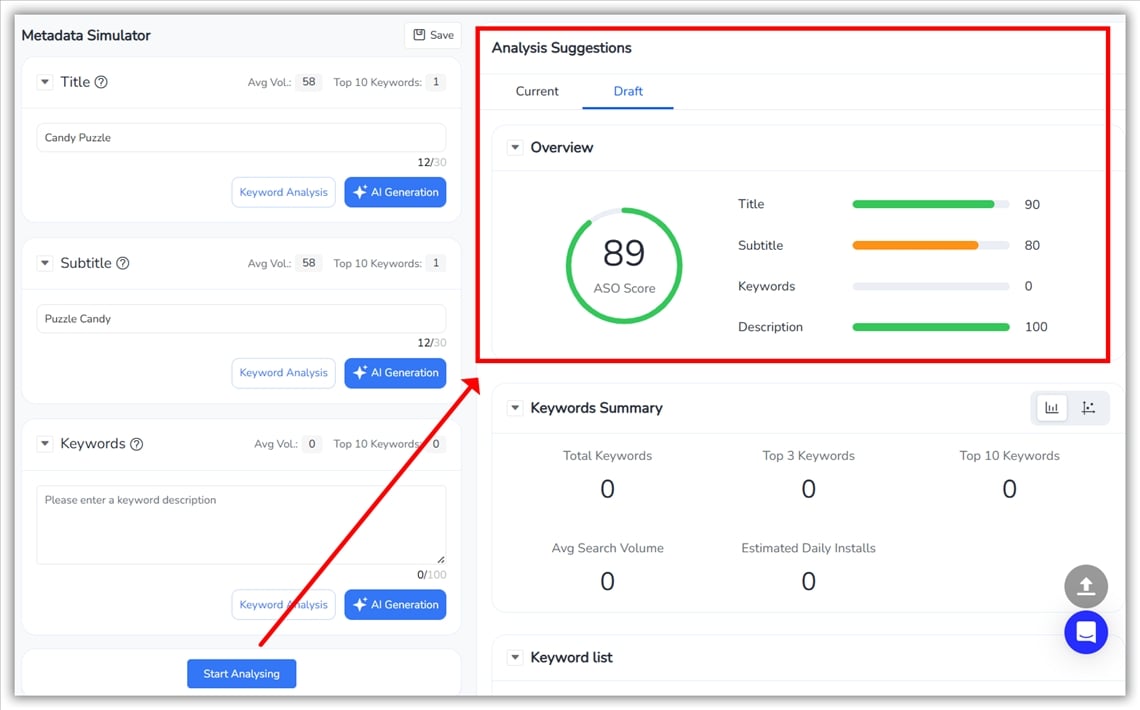Open Keyword Analysis for the Subtitle
1140x710 pixels.
click(283, 373)
